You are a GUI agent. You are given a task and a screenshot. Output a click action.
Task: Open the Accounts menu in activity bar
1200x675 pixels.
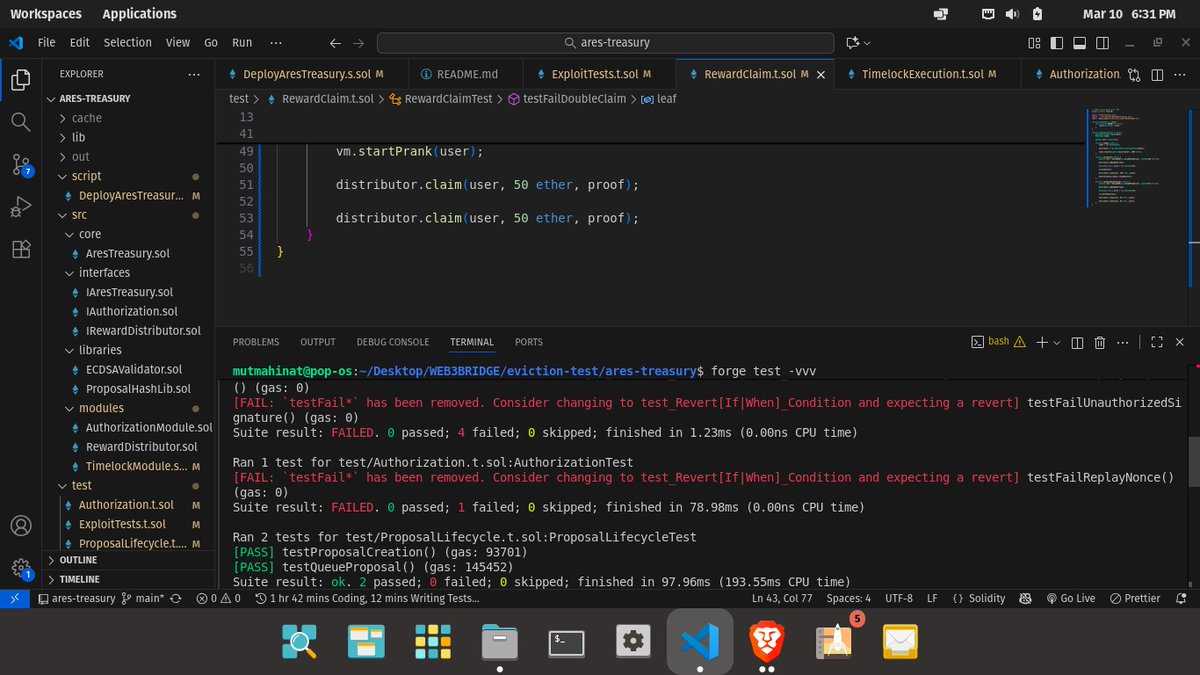pyautogui.click(x=20, y=526)
